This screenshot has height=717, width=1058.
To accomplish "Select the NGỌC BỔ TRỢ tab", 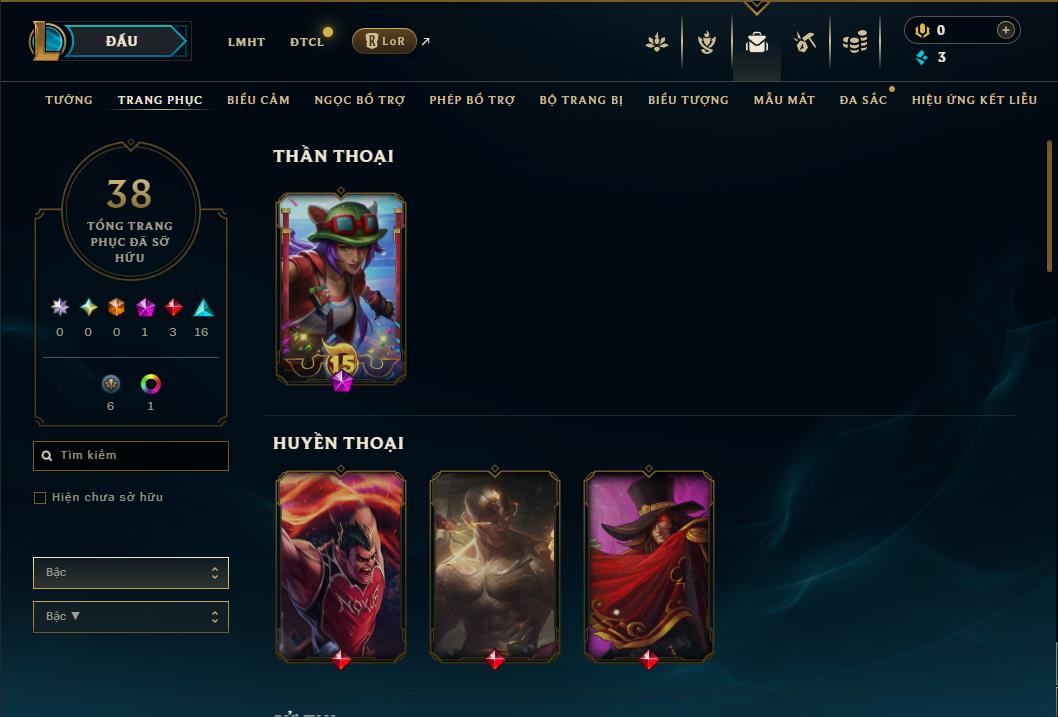I will coord(360,100).
